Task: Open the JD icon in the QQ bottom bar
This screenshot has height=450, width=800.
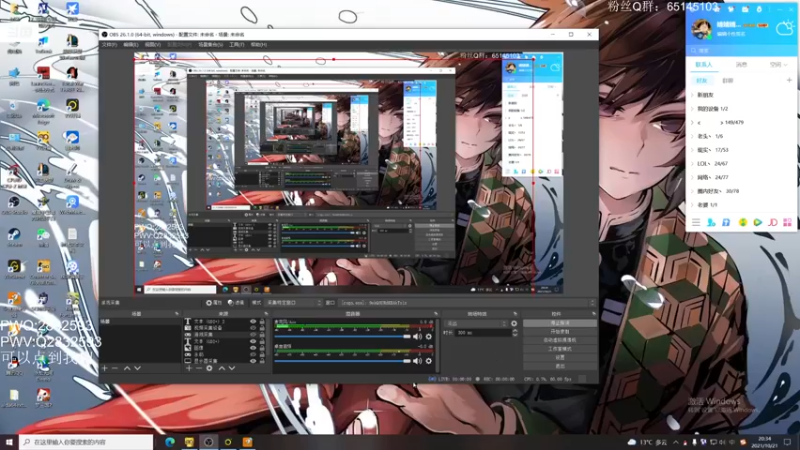Action: click(772, 222)
